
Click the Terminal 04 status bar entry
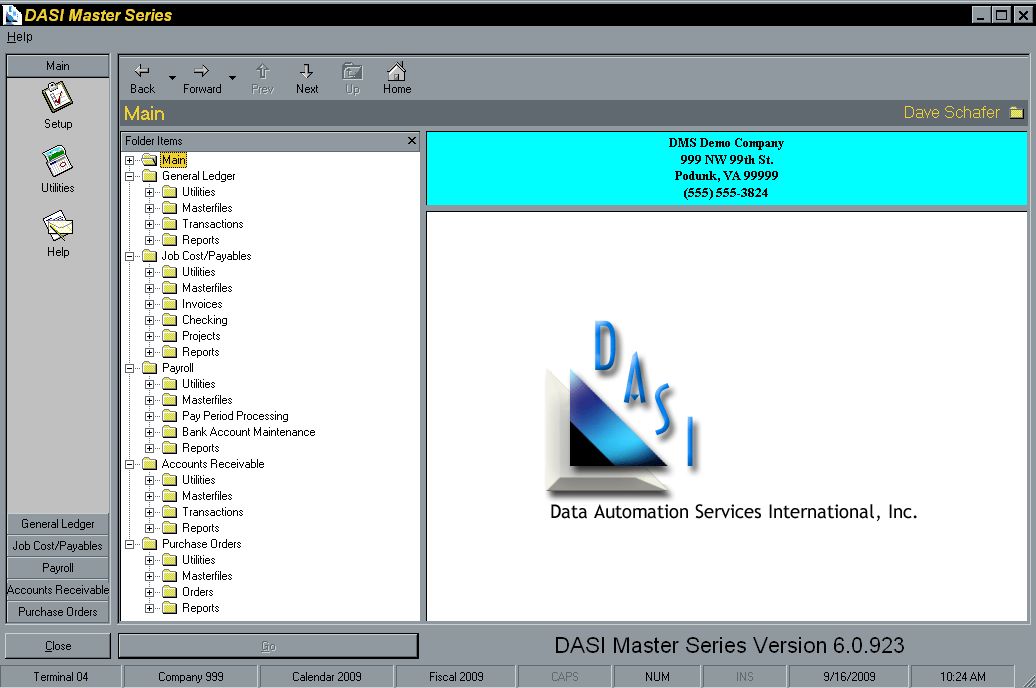point(61,677)
